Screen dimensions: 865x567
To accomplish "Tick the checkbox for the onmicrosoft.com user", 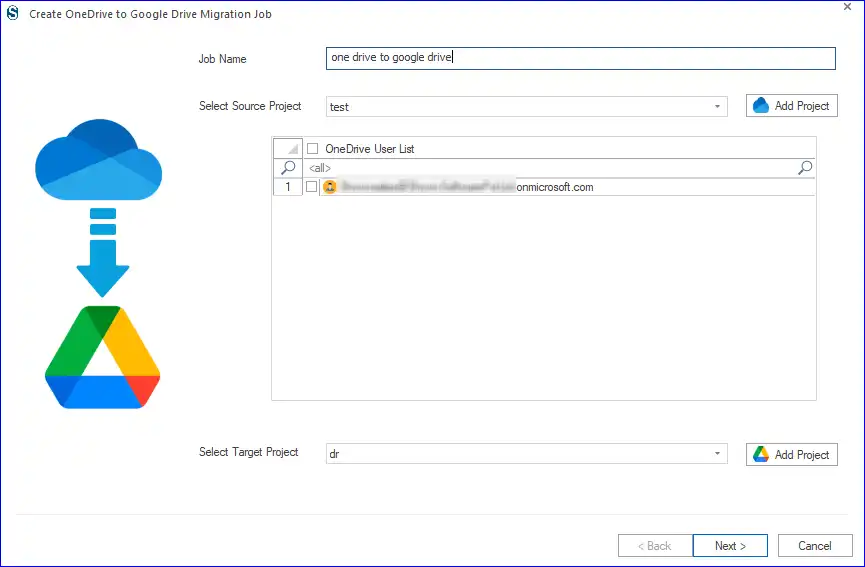I will coord(312,186).
